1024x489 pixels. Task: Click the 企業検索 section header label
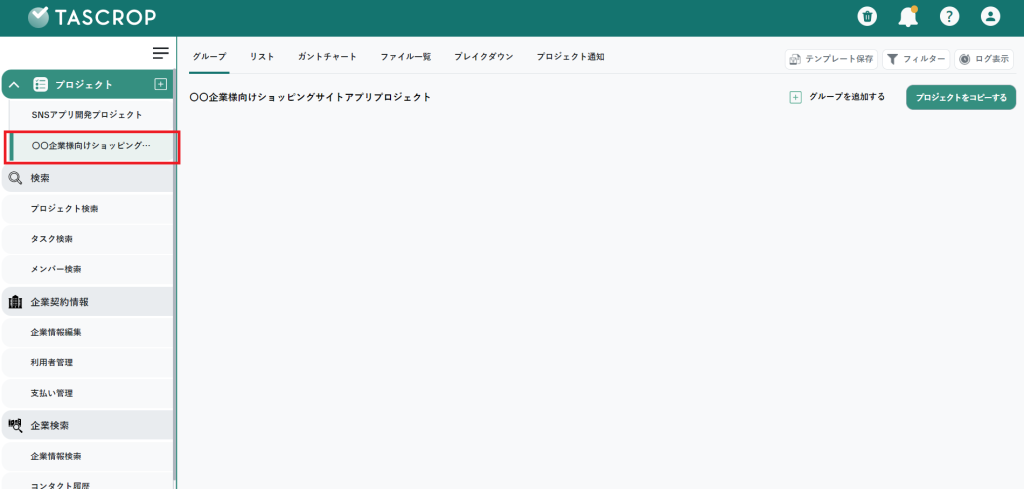(50, 426)
